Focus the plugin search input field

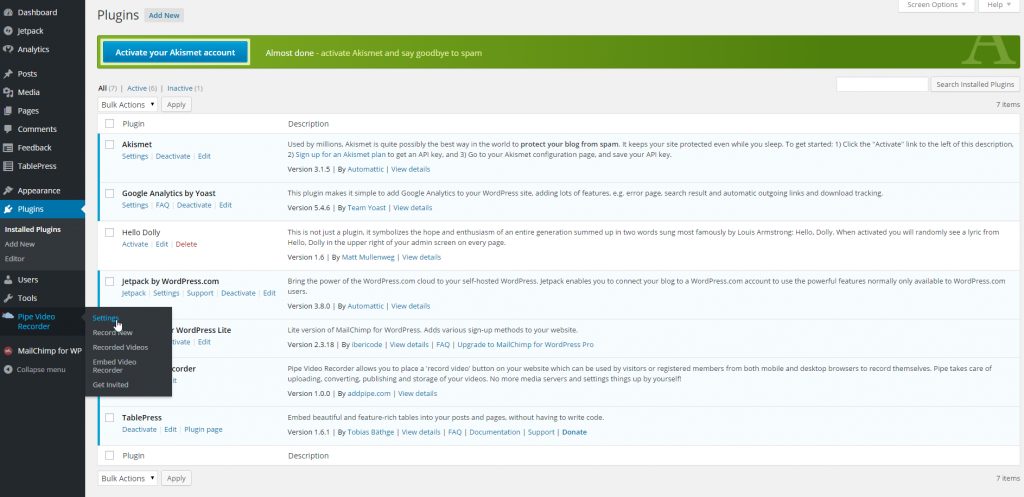pyautogui.click(x=882, y=84)
